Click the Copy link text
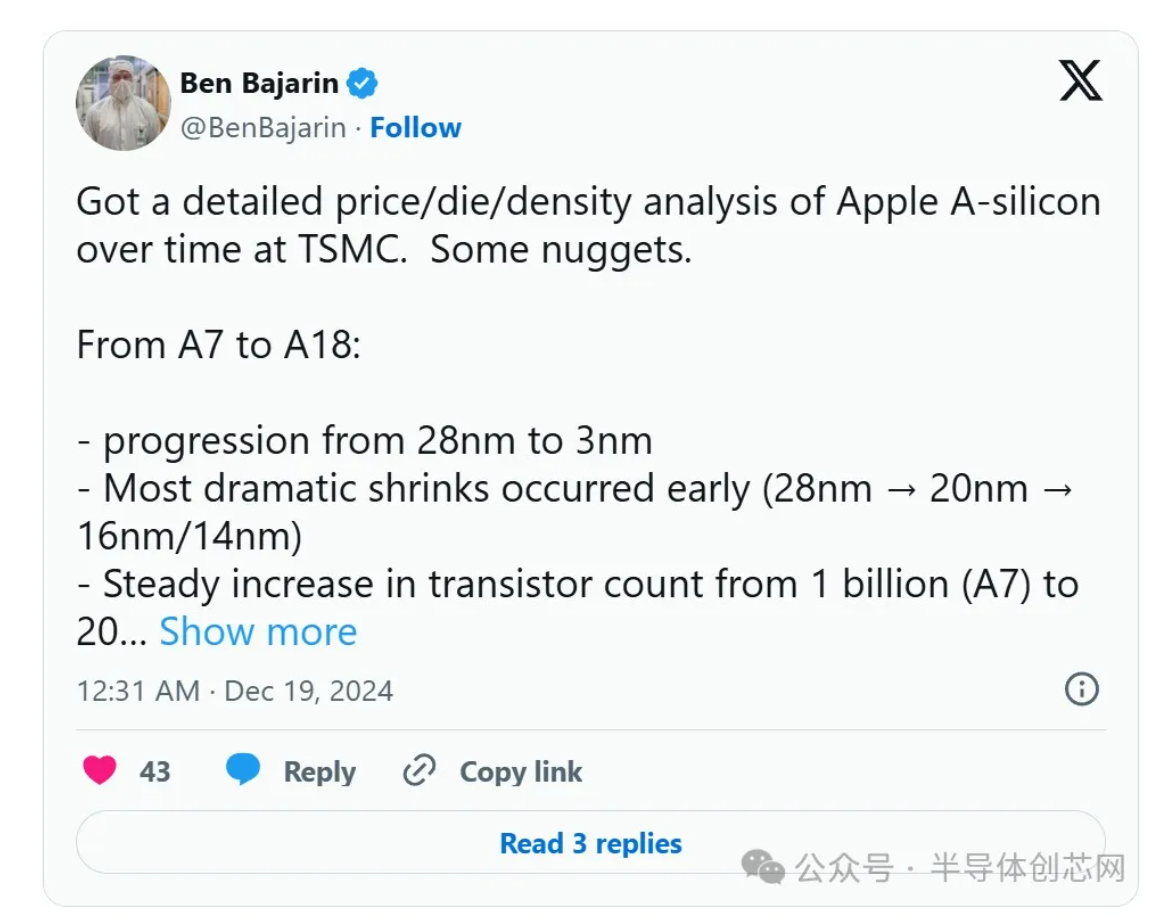The width and height of the screenshot is (1158, 922). coord(520,772)
